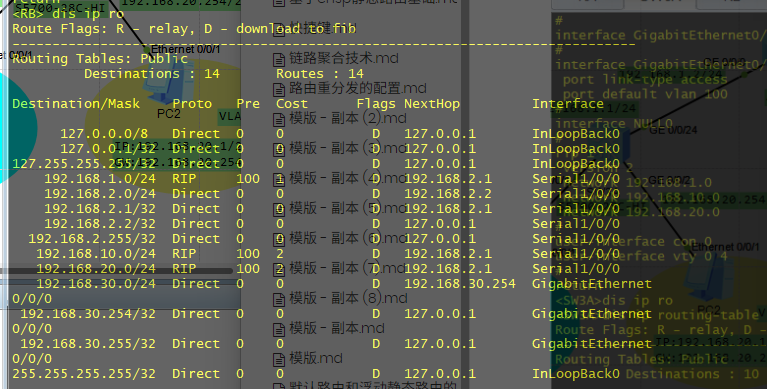Click 'port default vlan 100' config line

[645, 94]
